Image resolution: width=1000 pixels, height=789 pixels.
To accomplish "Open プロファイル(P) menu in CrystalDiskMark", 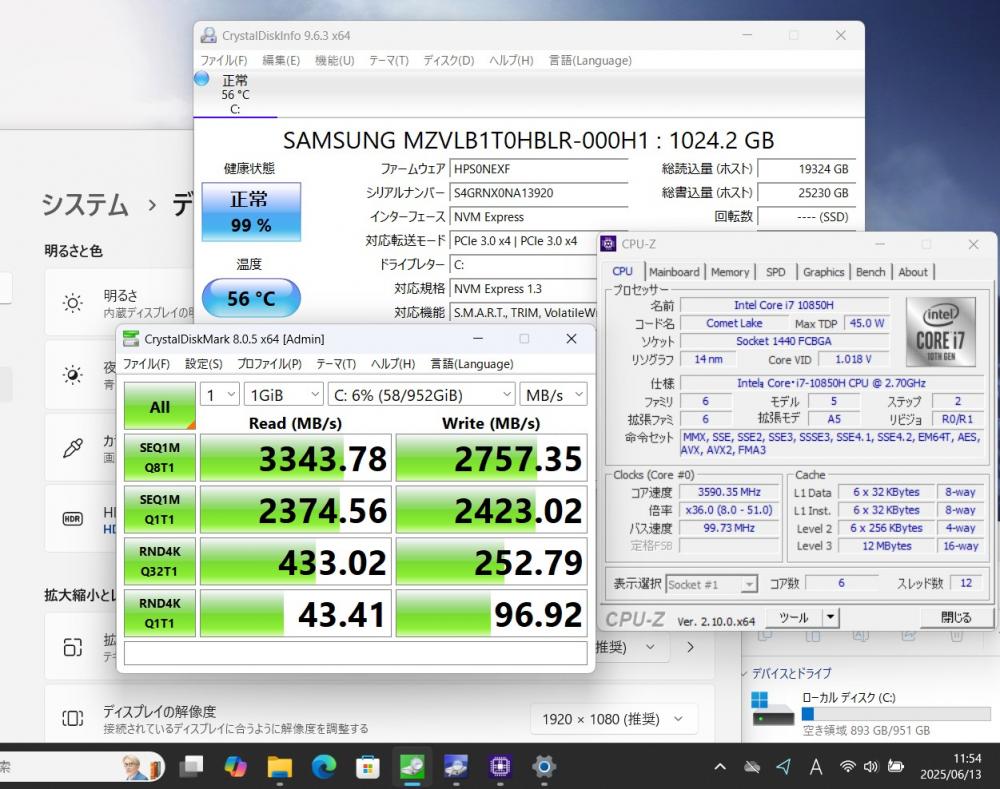I will pyautogui.click(x=269, y=364).
